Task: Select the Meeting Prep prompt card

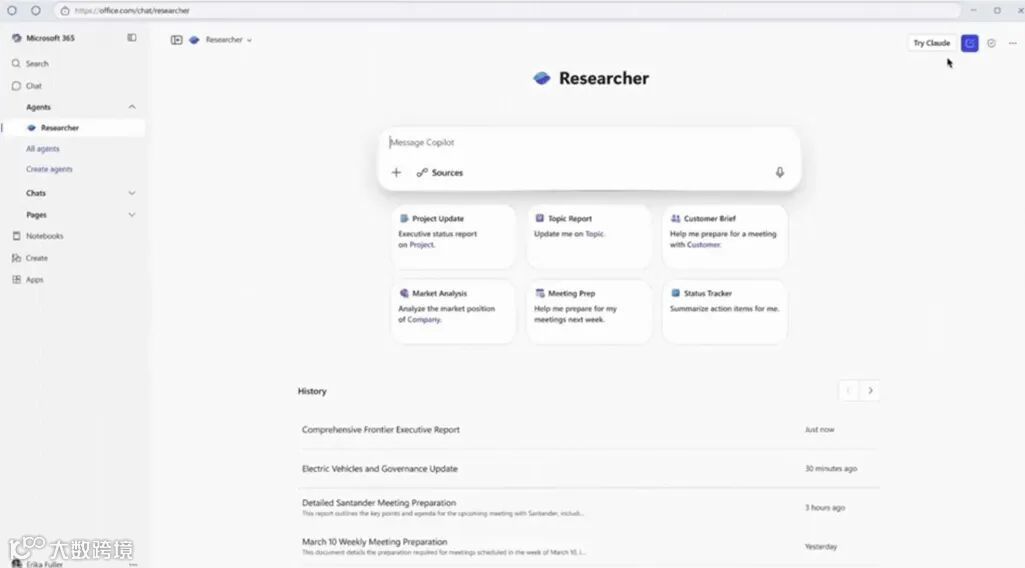Action: click(x=589, y=311)
